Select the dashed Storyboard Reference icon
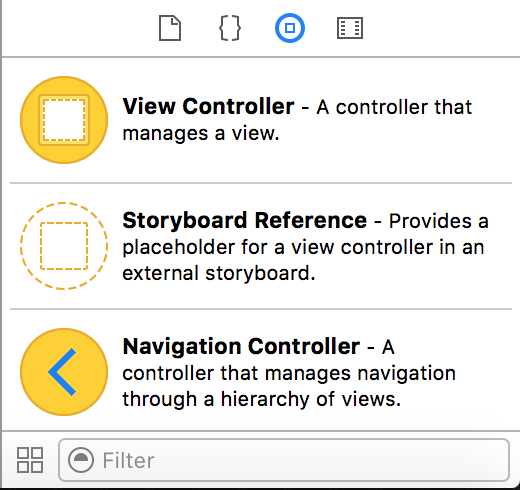 [x=64, y=246]
